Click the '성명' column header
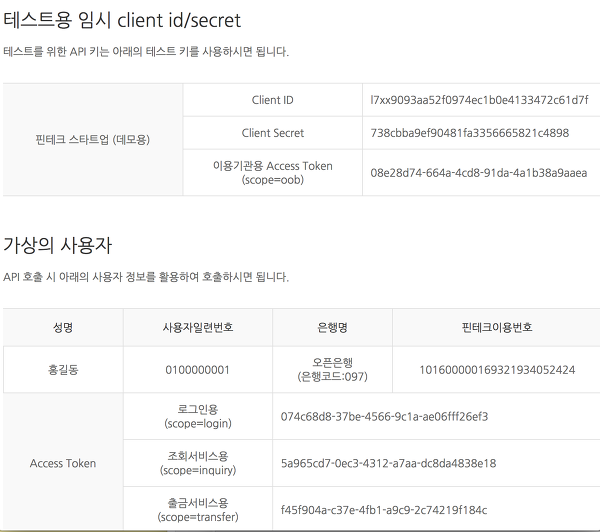The width and height of the screenshot is (600, 532). pyautogui.click(x=63, y=327)
